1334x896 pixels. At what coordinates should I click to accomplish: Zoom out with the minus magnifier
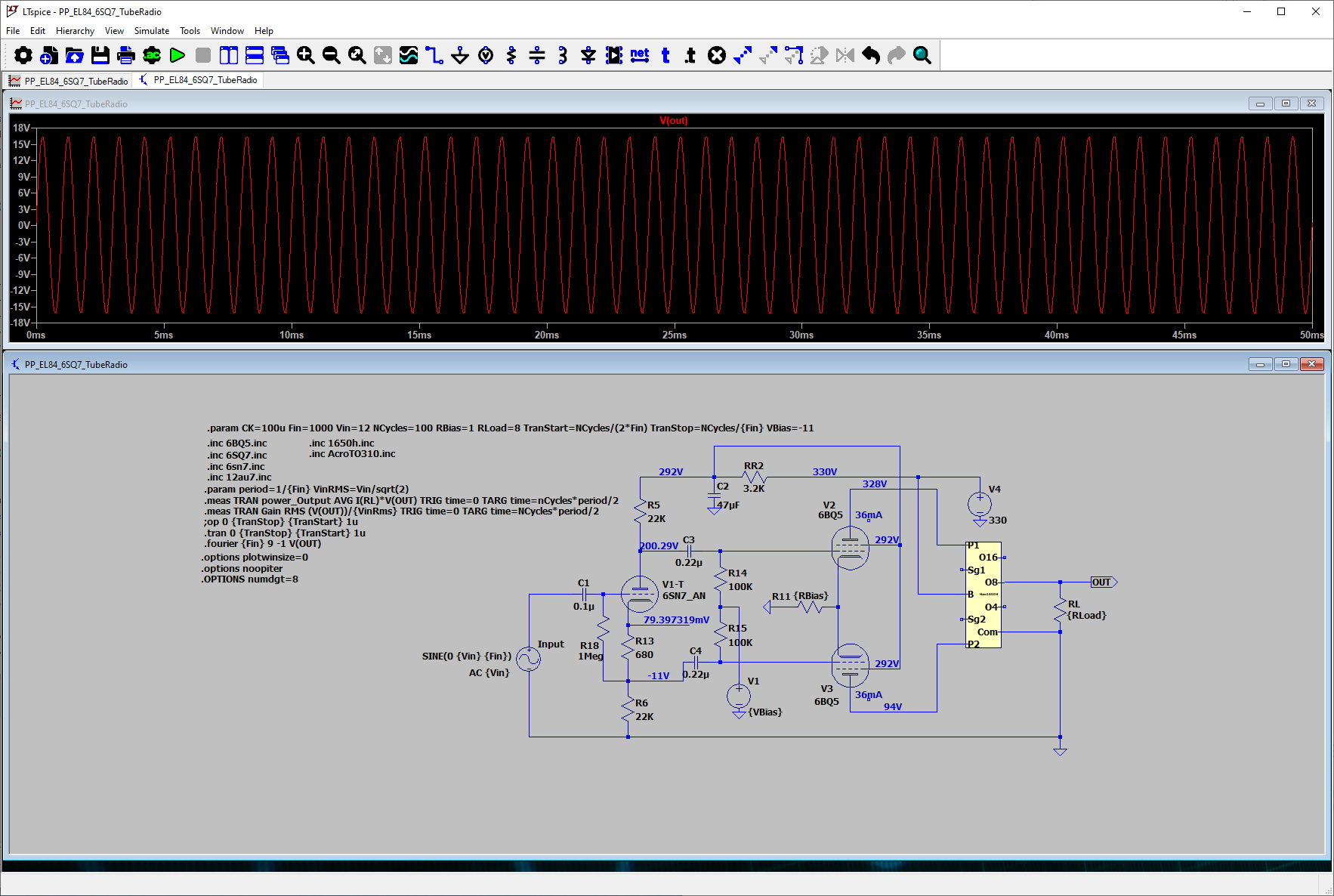click(x=332, y=55)
